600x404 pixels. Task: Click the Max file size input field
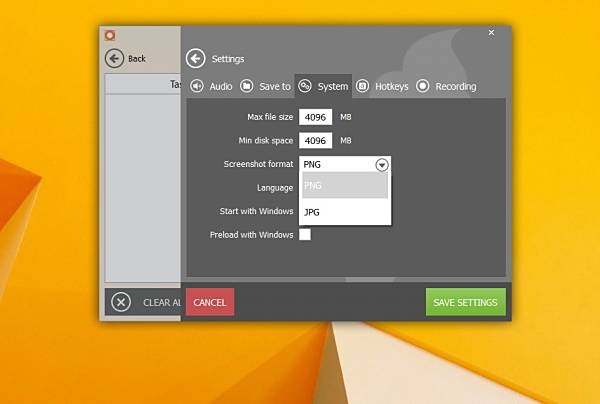pos(315,117)
